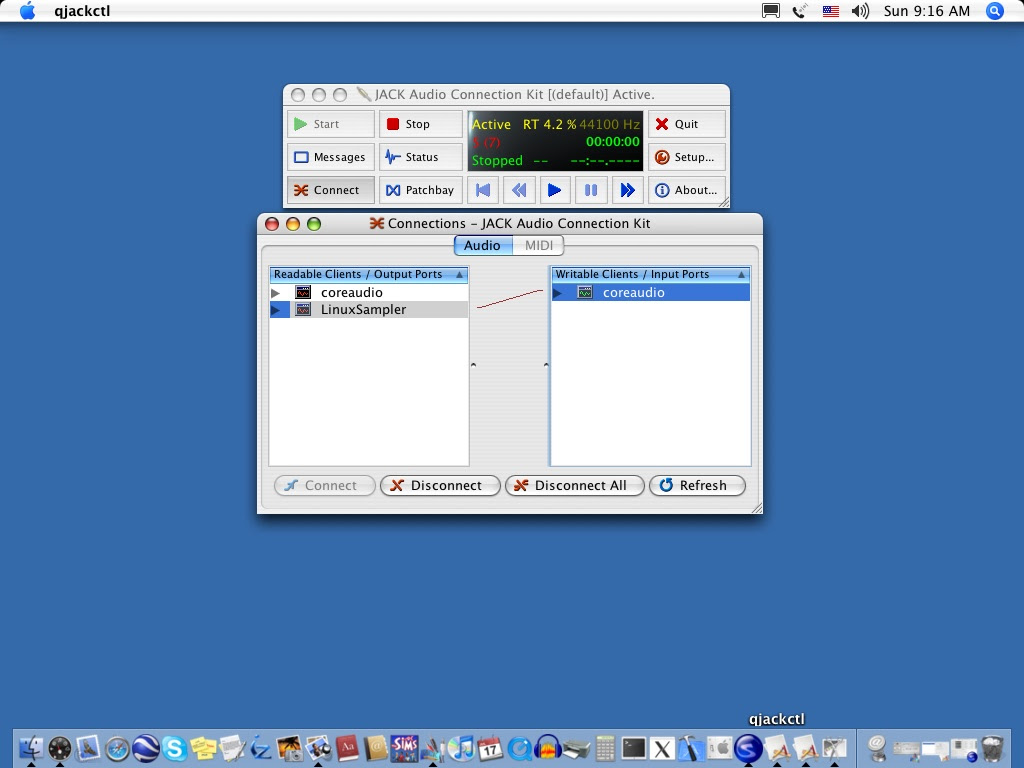Open iCal from the Dock
1024x768 pixels.
pyautogui.click(x=490, y=748)
